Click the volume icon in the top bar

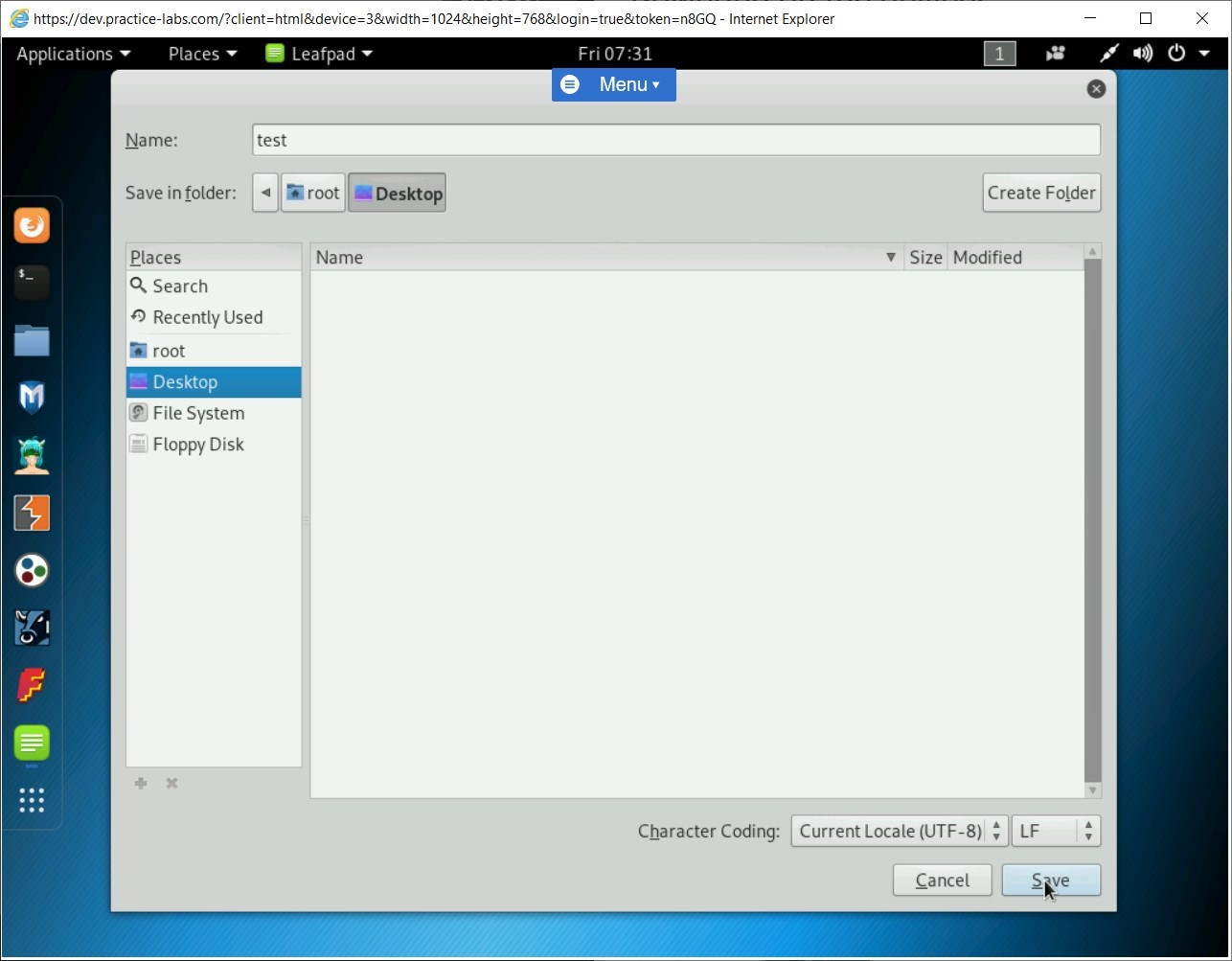[1142, 54]
